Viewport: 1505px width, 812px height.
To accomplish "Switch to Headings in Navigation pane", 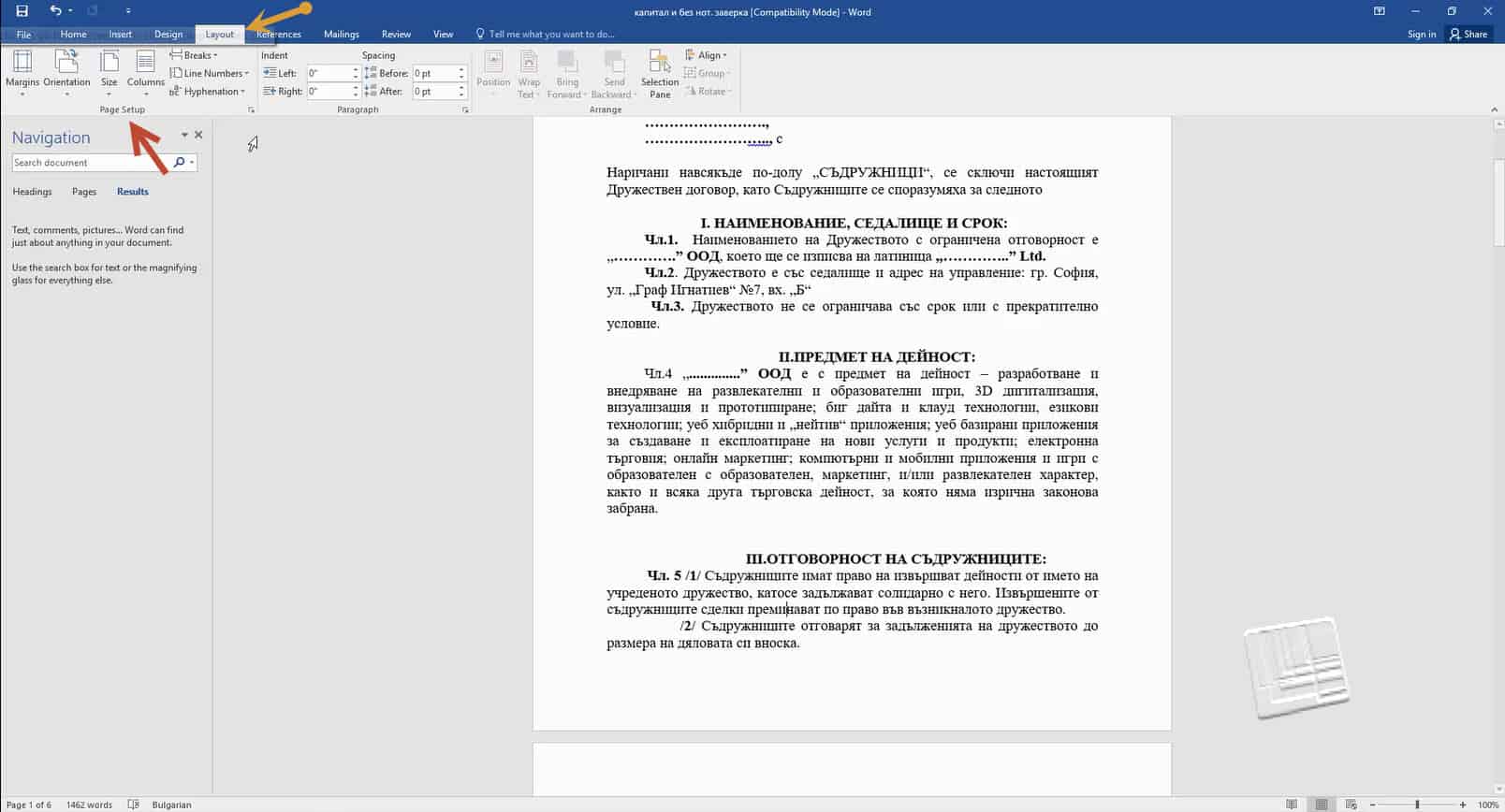I will tap(32, 192).
